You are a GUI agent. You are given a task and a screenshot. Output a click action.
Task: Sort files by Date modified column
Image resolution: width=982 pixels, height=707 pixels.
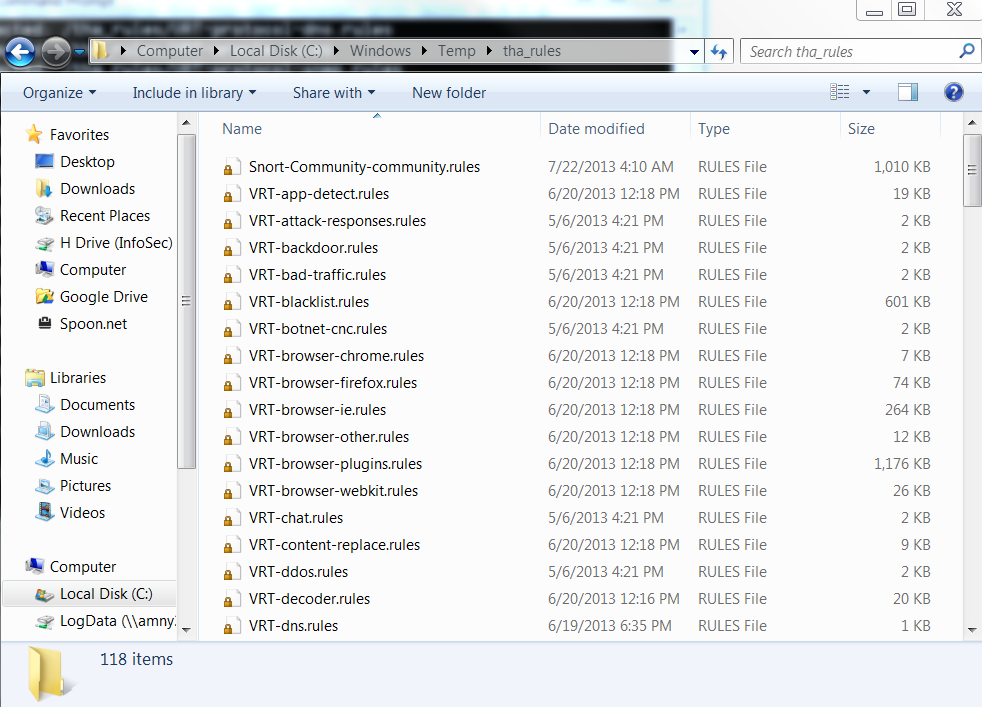tap(596, 129)
